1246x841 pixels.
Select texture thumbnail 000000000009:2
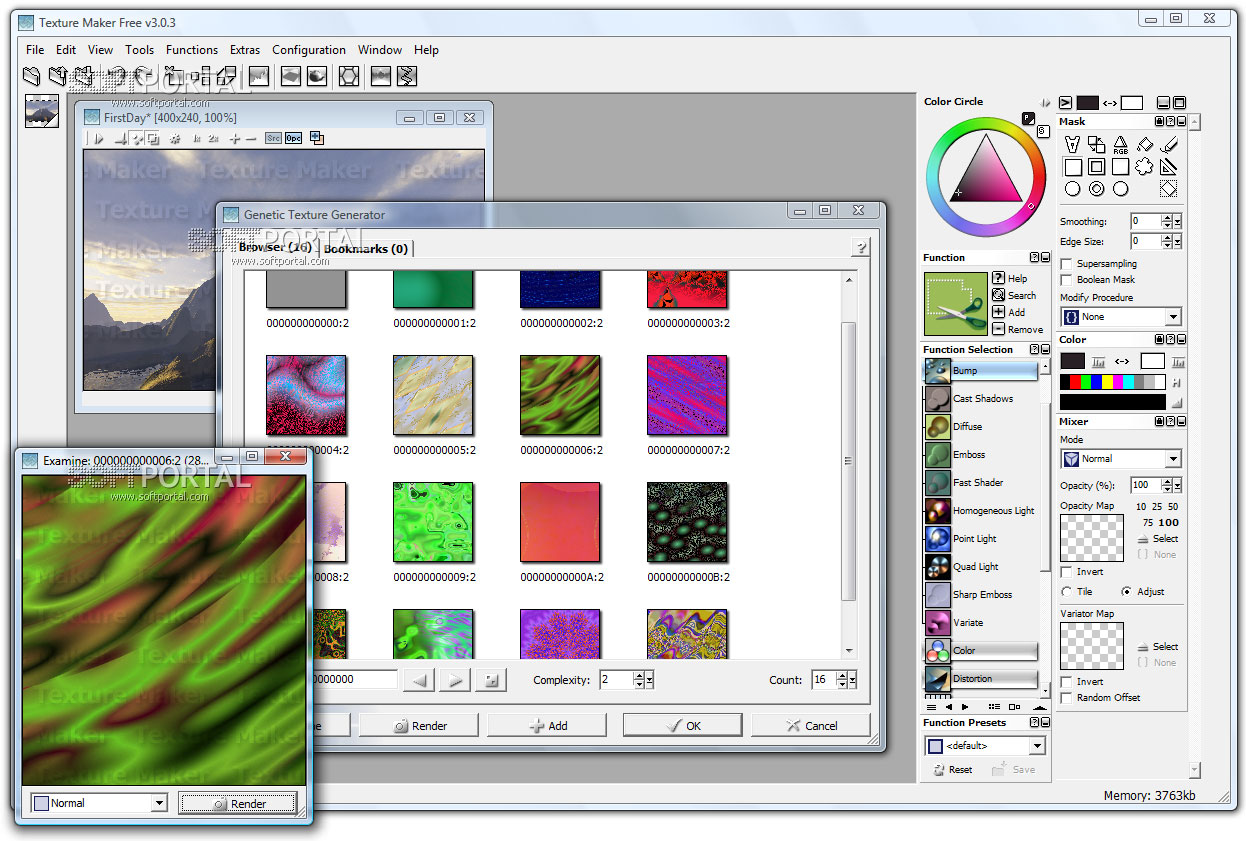click(x=433, y=523)
